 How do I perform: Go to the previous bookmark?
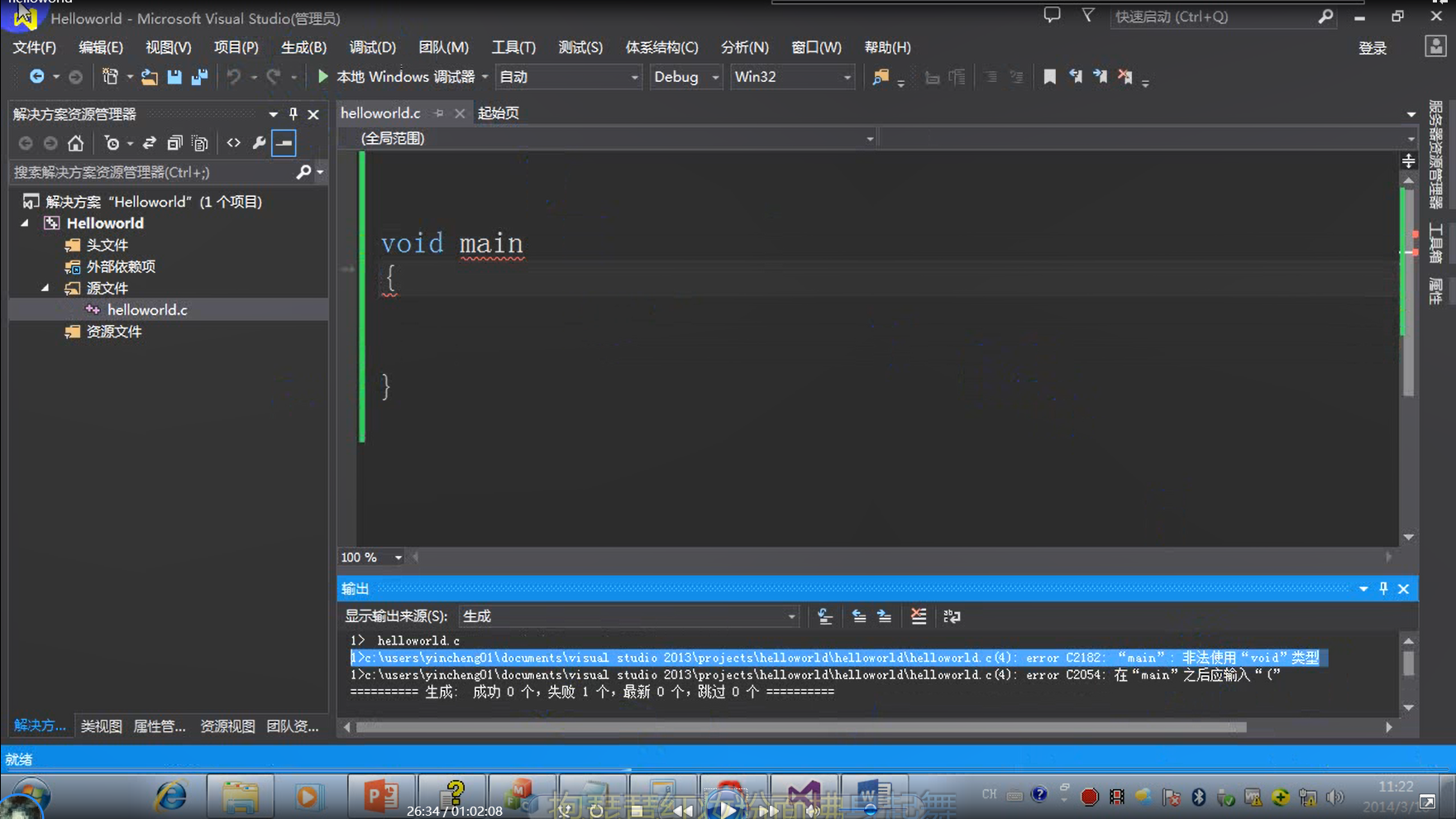1075,77
